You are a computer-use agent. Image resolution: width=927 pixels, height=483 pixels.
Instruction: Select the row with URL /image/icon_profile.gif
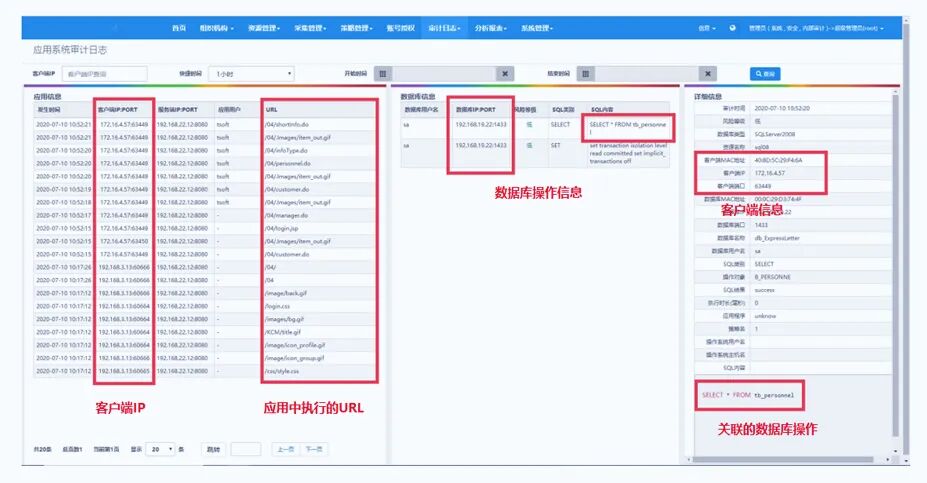205,345
